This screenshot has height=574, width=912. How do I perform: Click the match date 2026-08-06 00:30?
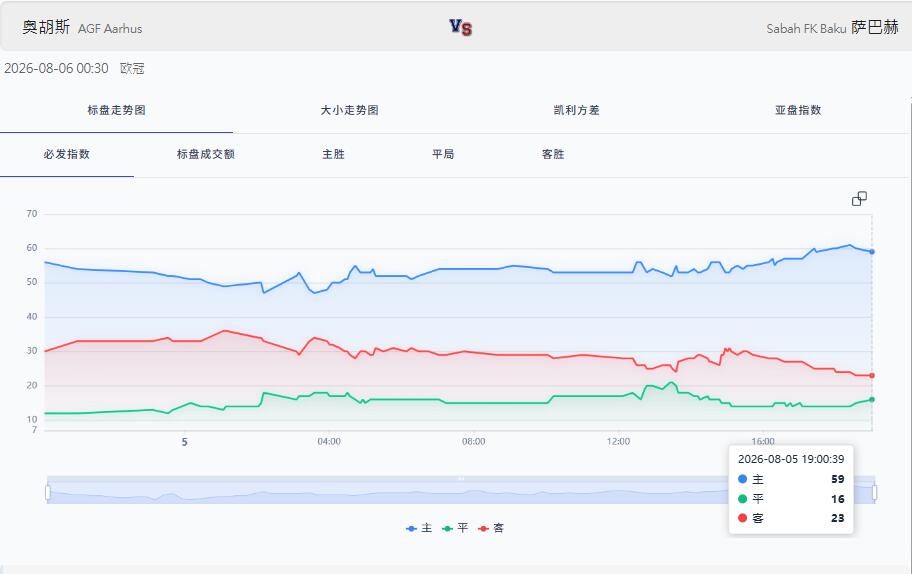(x=56, y=69)
